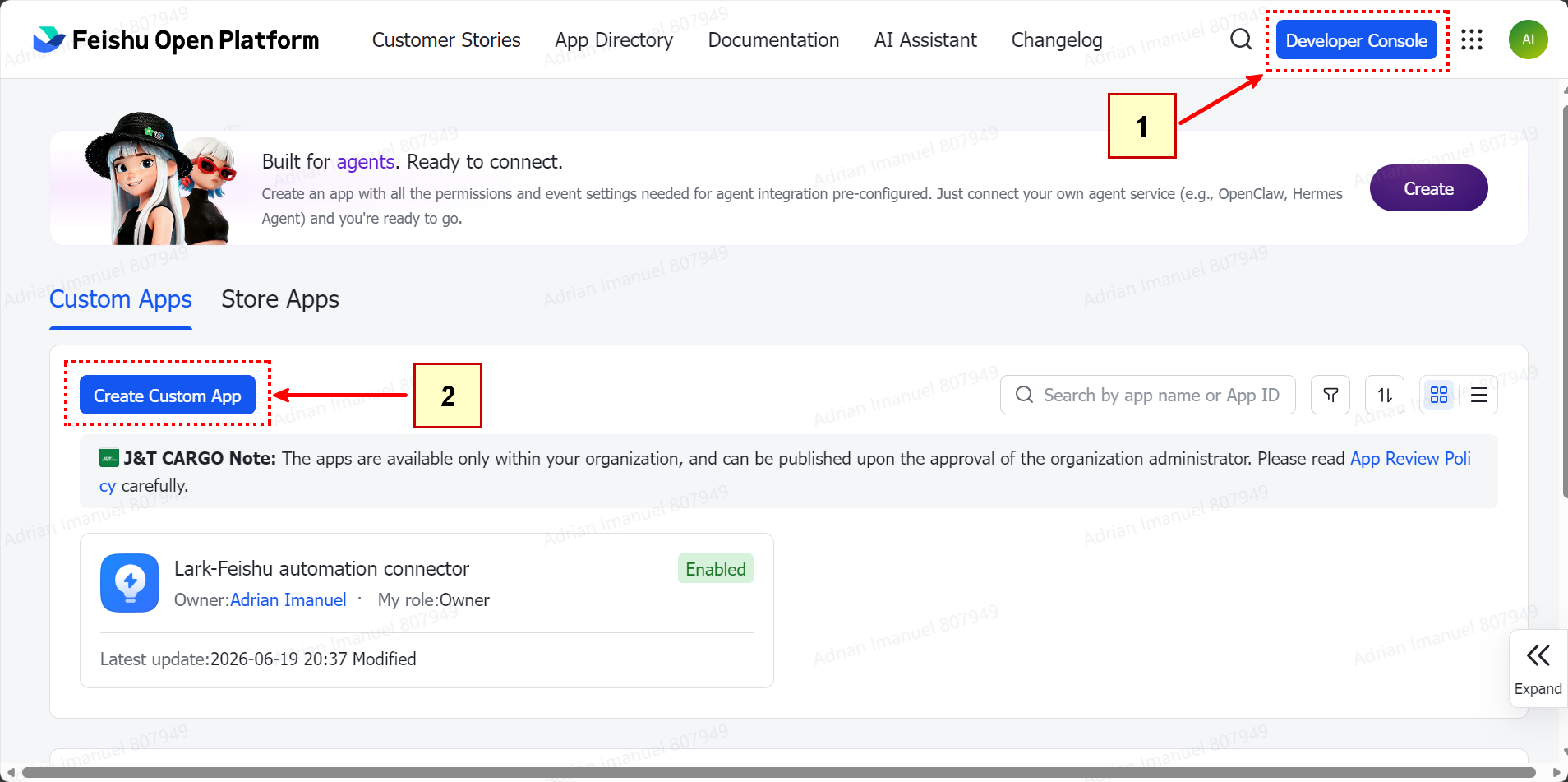Open the Adrian Imanuel owner link

(288, 600)
